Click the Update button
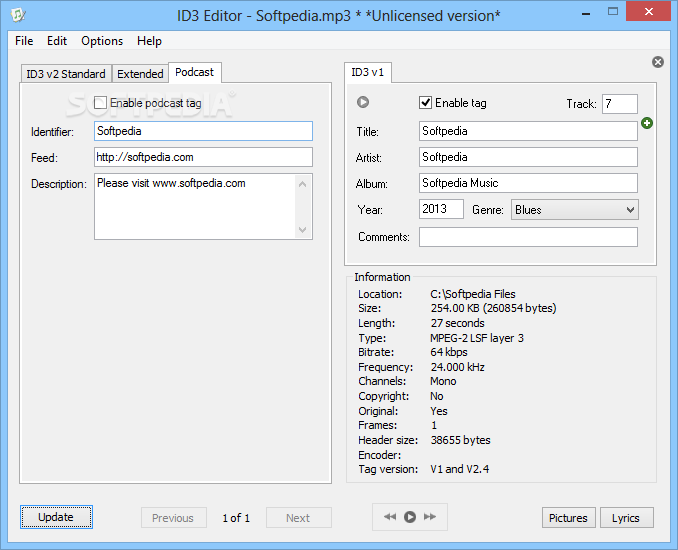The image size is (678, 550). tap(56, 517)
